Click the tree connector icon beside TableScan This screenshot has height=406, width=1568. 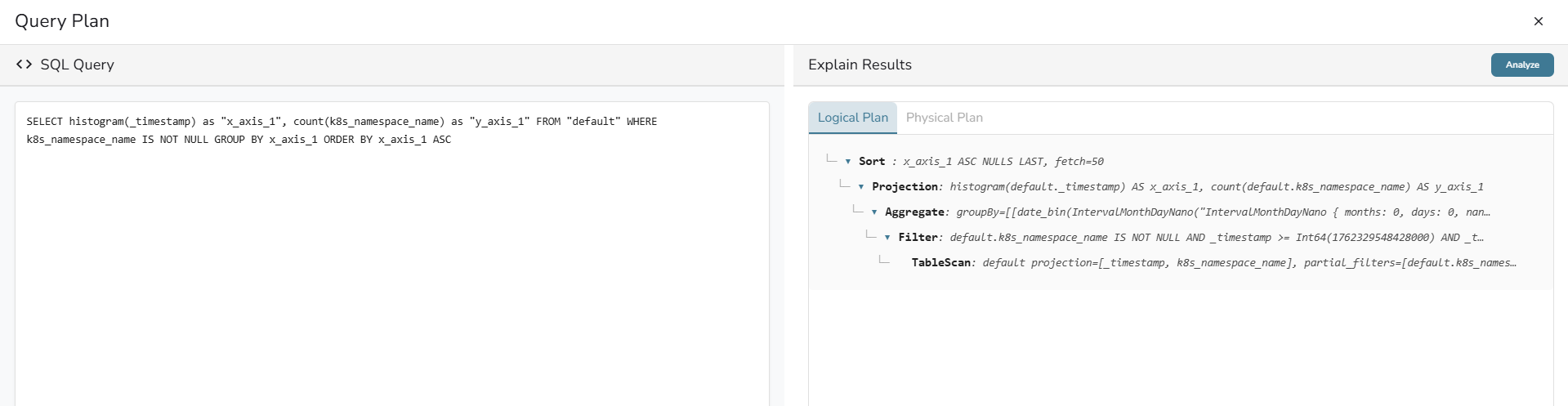(884, 261)
